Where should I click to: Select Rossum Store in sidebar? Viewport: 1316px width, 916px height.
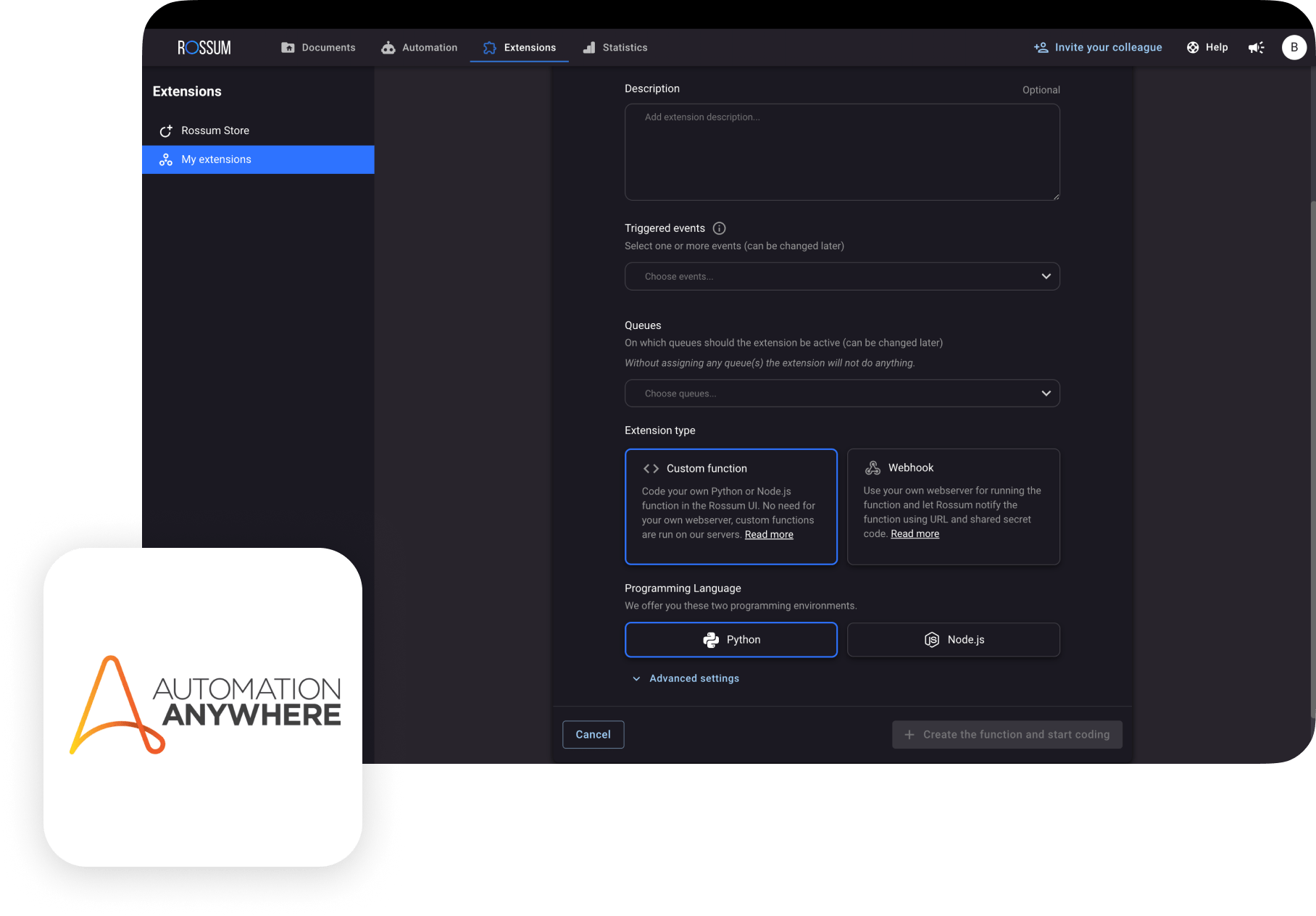pyautogui.click(x=258, y=130)
